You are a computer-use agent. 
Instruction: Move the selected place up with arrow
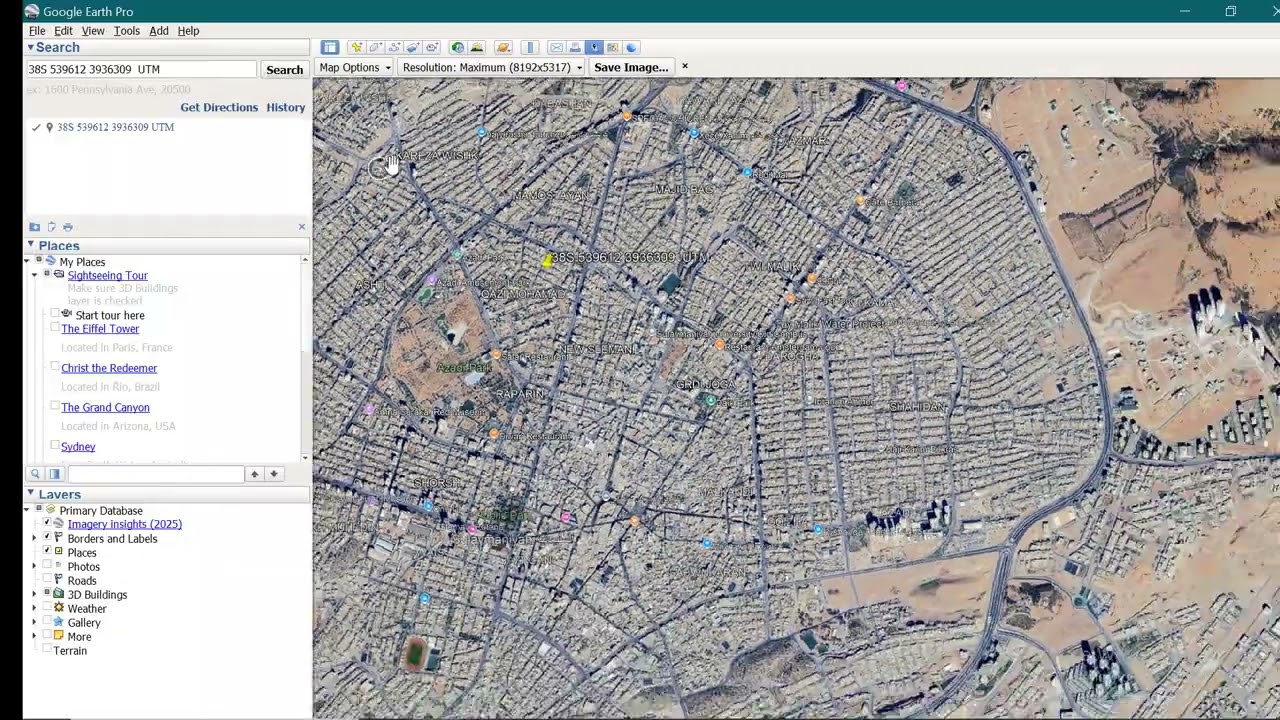(x=255, y=474)
